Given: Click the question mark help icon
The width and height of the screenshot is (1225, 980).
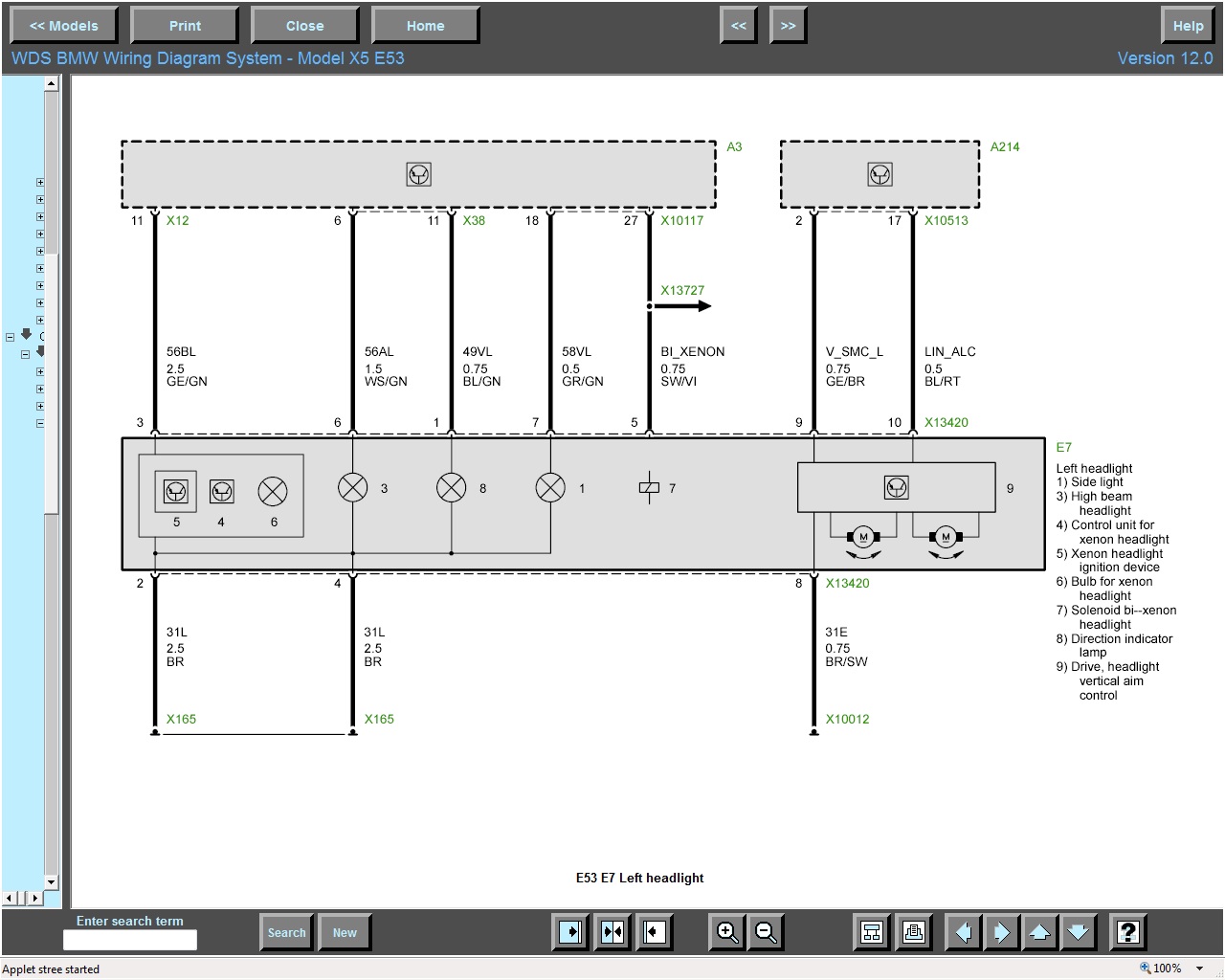Looking at the screenshot, I should click(x=1128, y=932).
